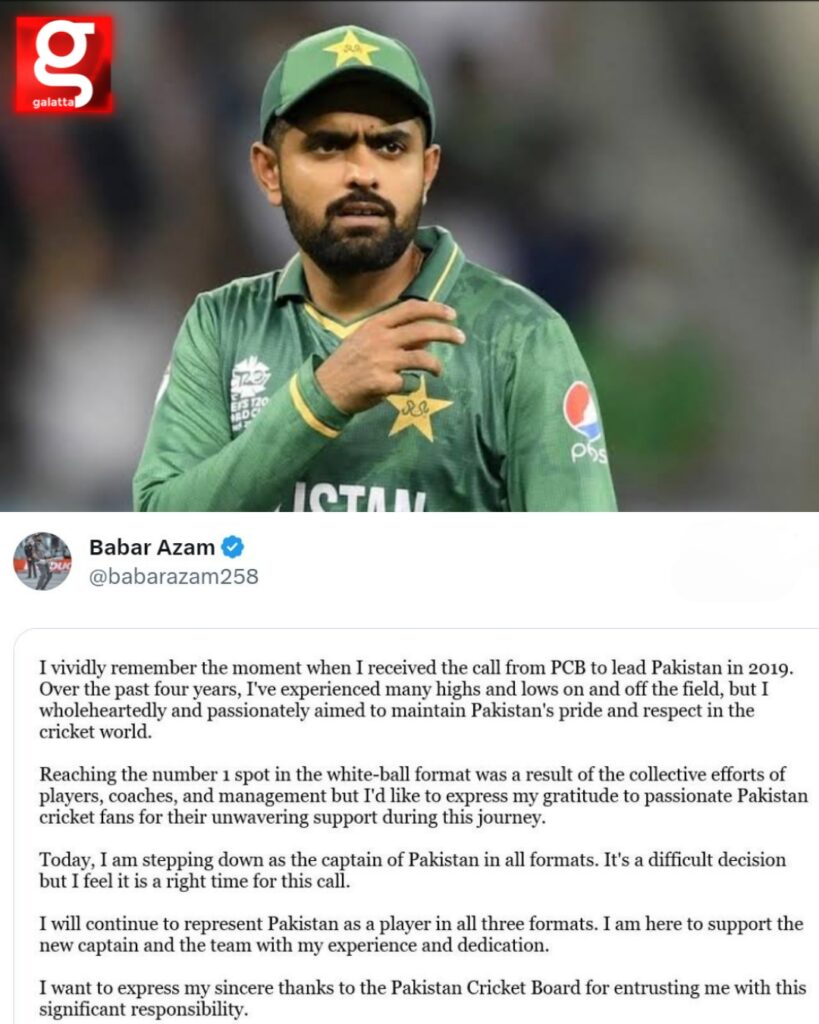Select the paragraph starting 'I want to express'

[x=423, y=998]
